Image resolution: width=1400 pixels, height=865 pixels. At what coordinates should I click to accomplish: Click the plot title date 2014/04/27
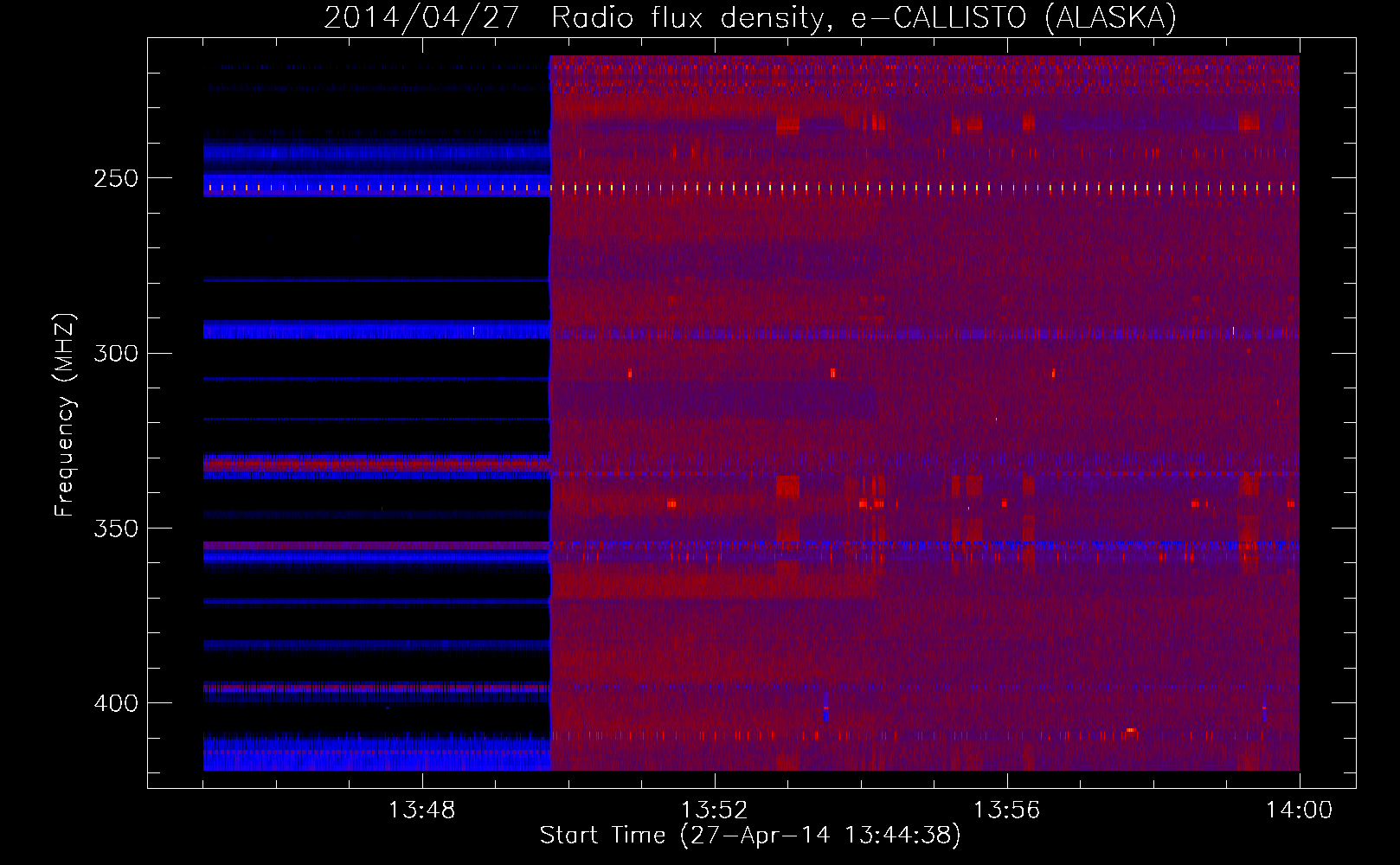click(421, 18)
